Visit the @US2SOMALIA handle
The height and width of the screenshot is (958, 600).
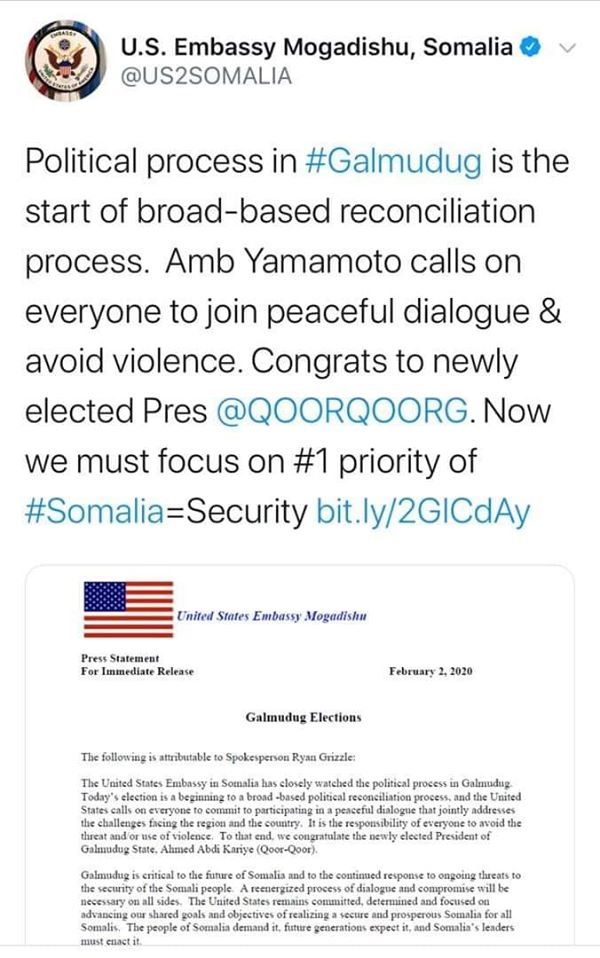click(x=206, y=76)
